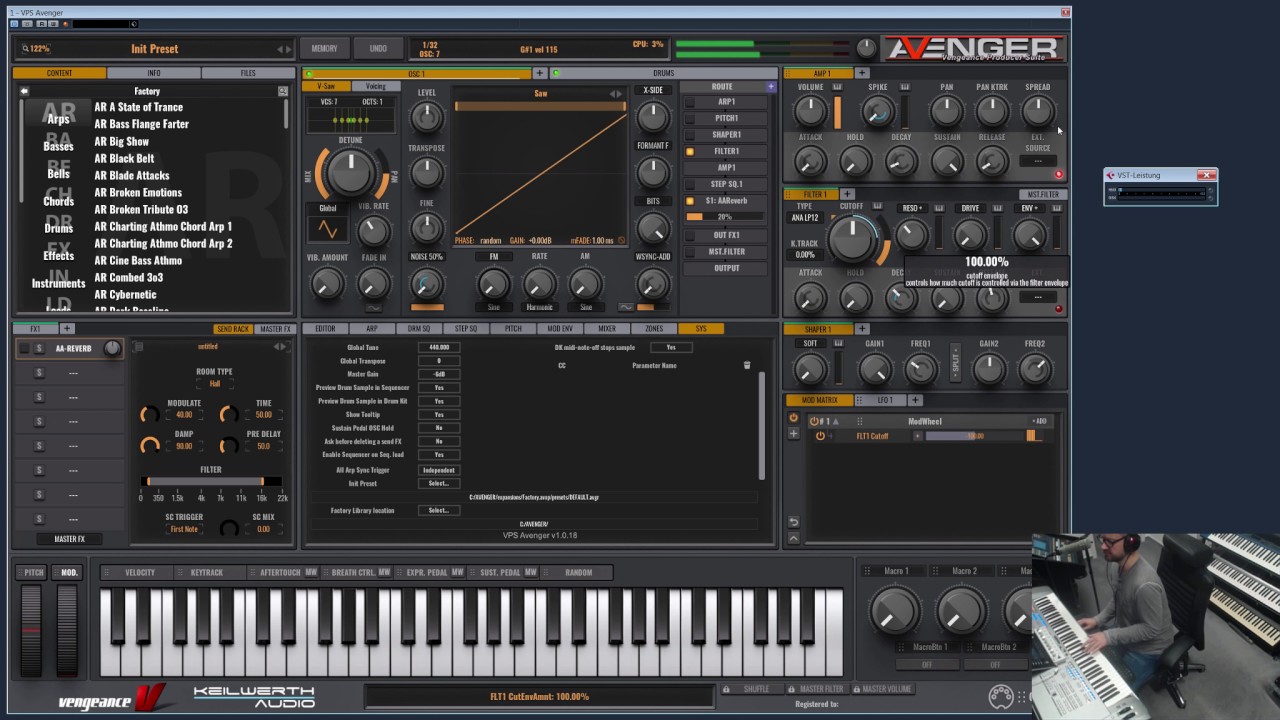The width and height of the screenshot is (1280, 720).
Task: Click the Global Tune 440.000 field
Action: (439, 347)
